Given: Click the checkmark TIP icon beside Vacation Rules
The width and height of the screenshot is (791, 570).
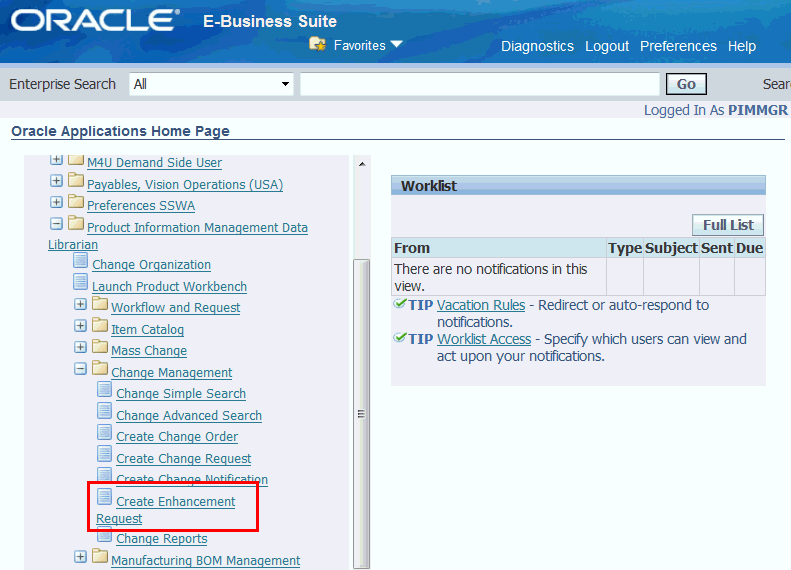Looking at the screenshot, I should pyautogui.click(x=400, y=304).
